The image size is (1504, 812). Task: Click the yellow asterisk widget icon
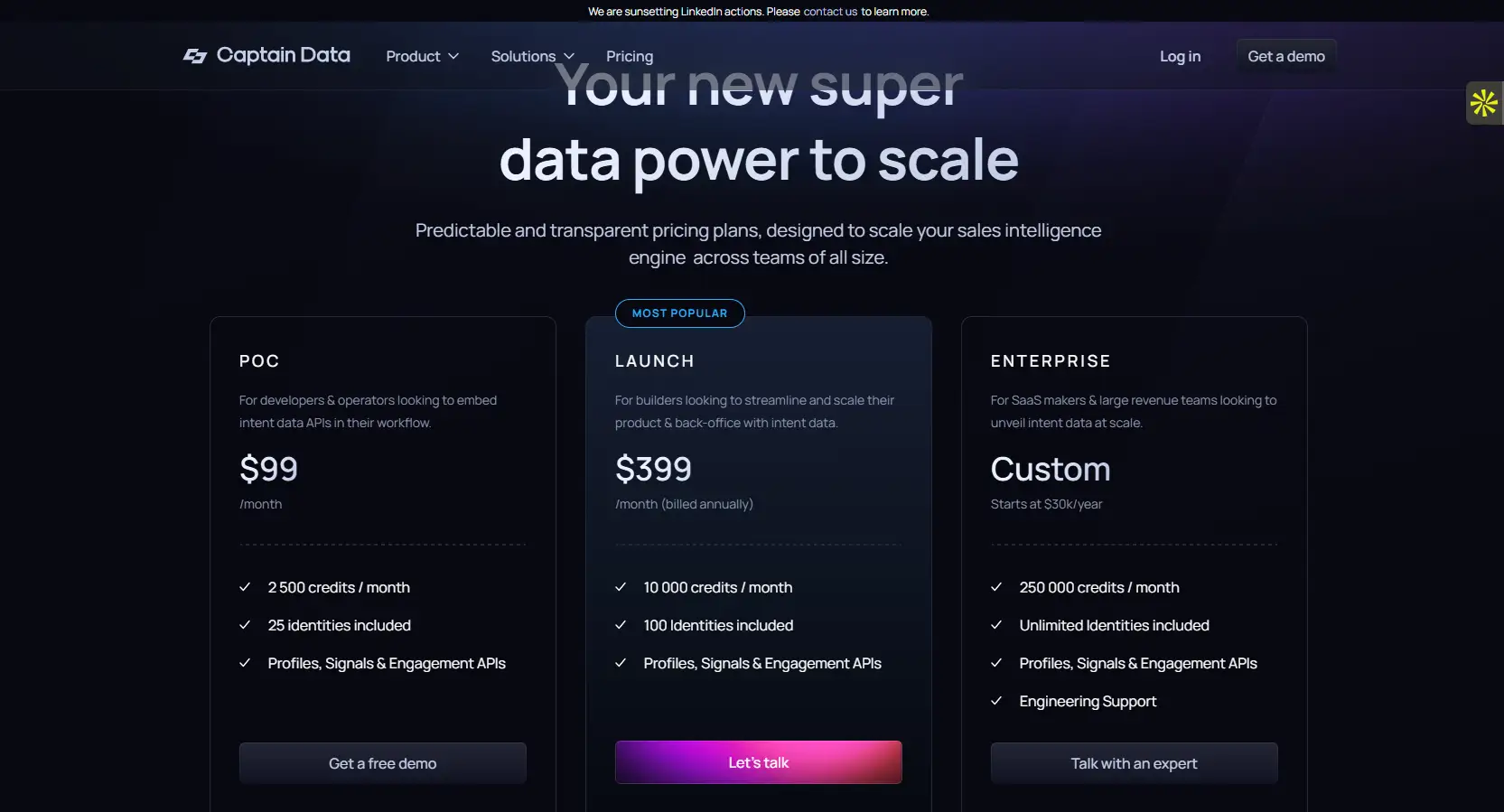tap(1483, 103)
